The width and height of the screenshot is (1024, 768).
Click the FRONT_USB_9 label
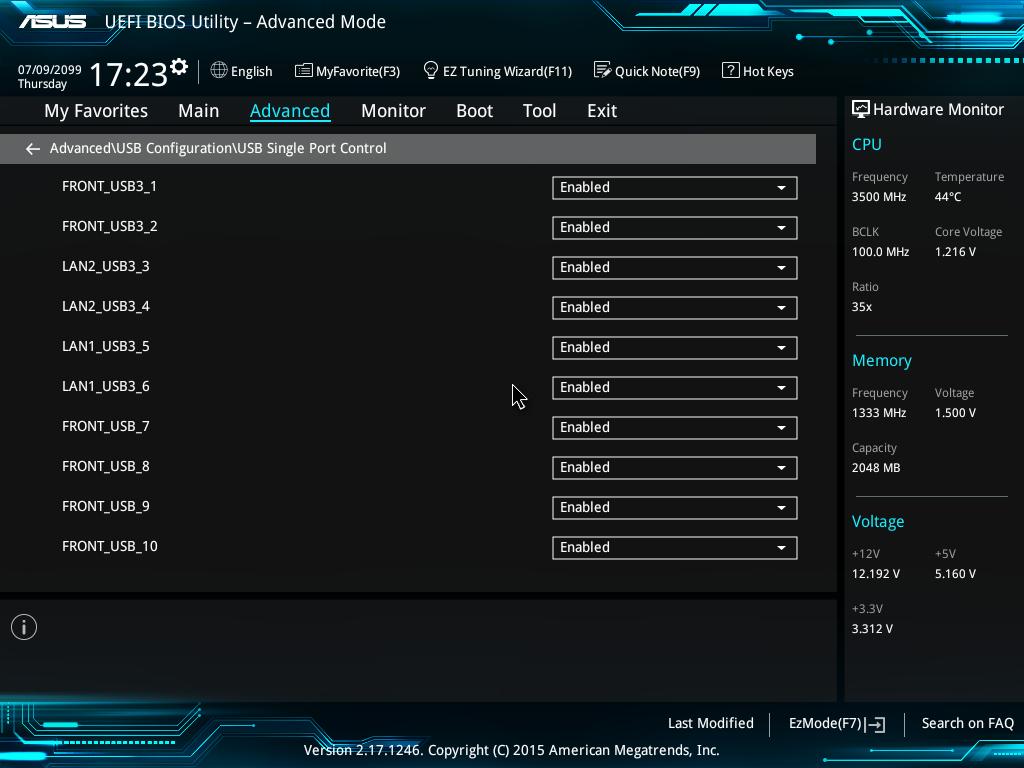click(x=105, y=507)
